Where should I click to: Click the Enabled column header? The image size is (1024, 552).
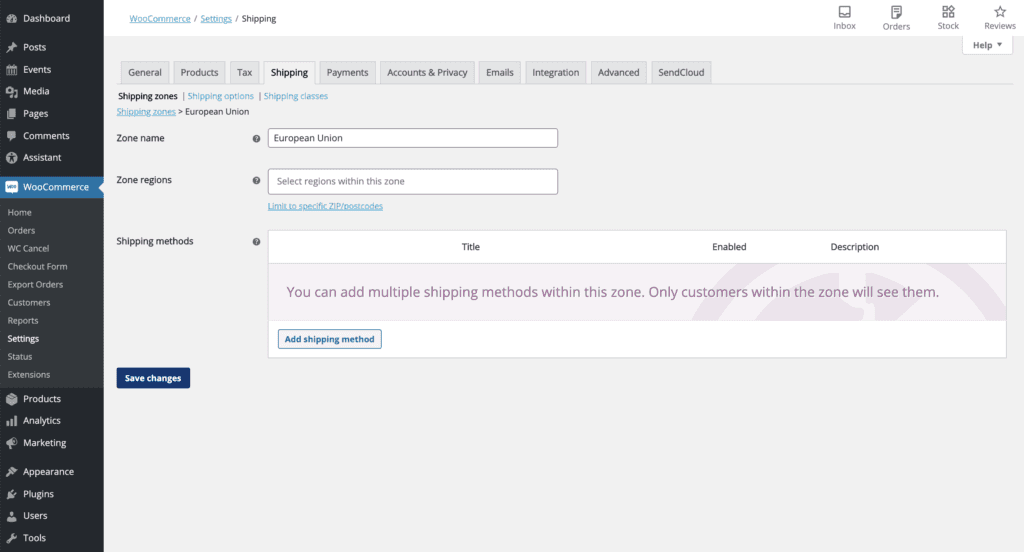pyautogui.click(x=729, y=247)
